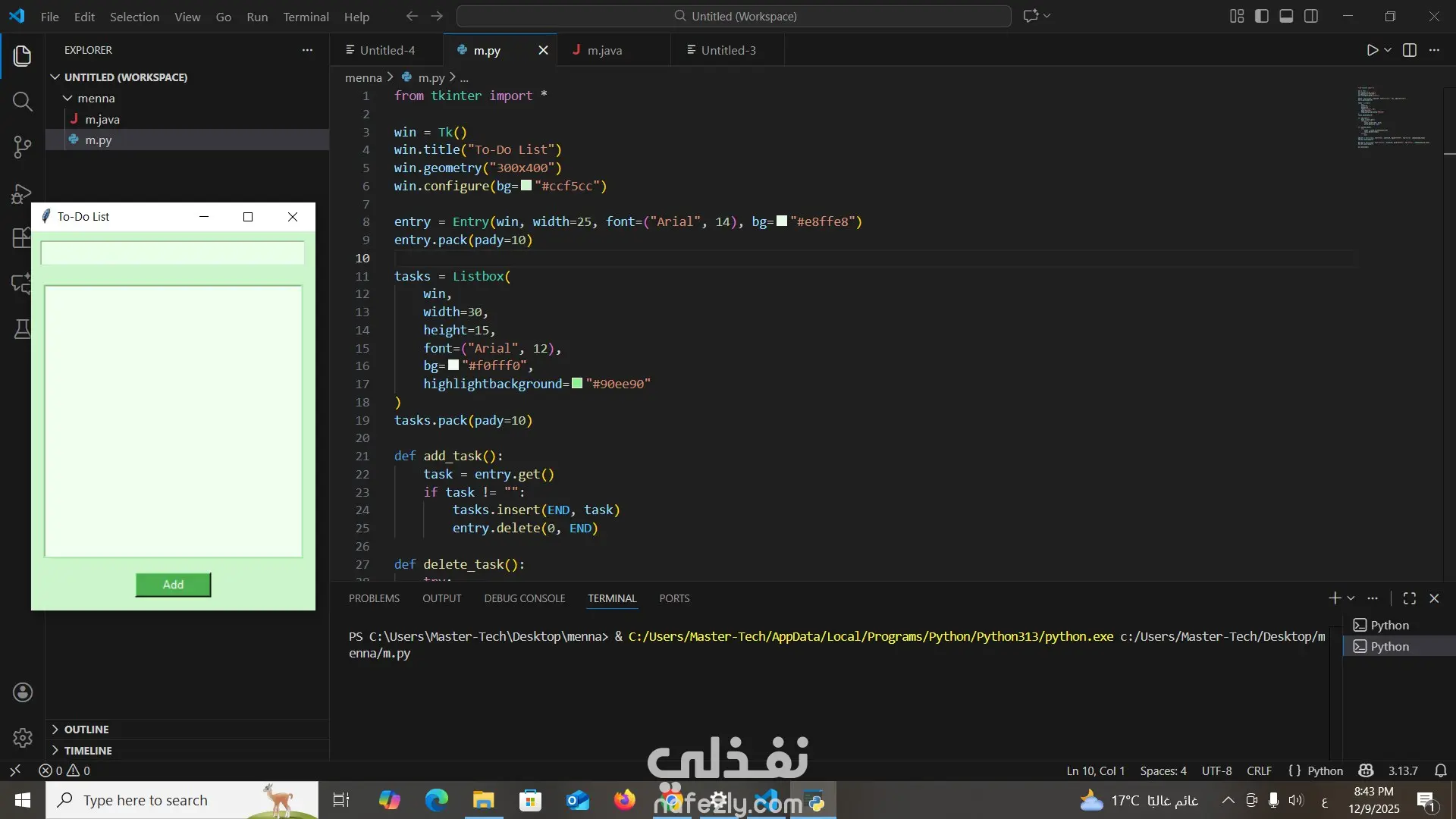This screenshot has width=1456, height=819.
Task: Click the Add button in To-Do List
Action: [x=173, y=585]
